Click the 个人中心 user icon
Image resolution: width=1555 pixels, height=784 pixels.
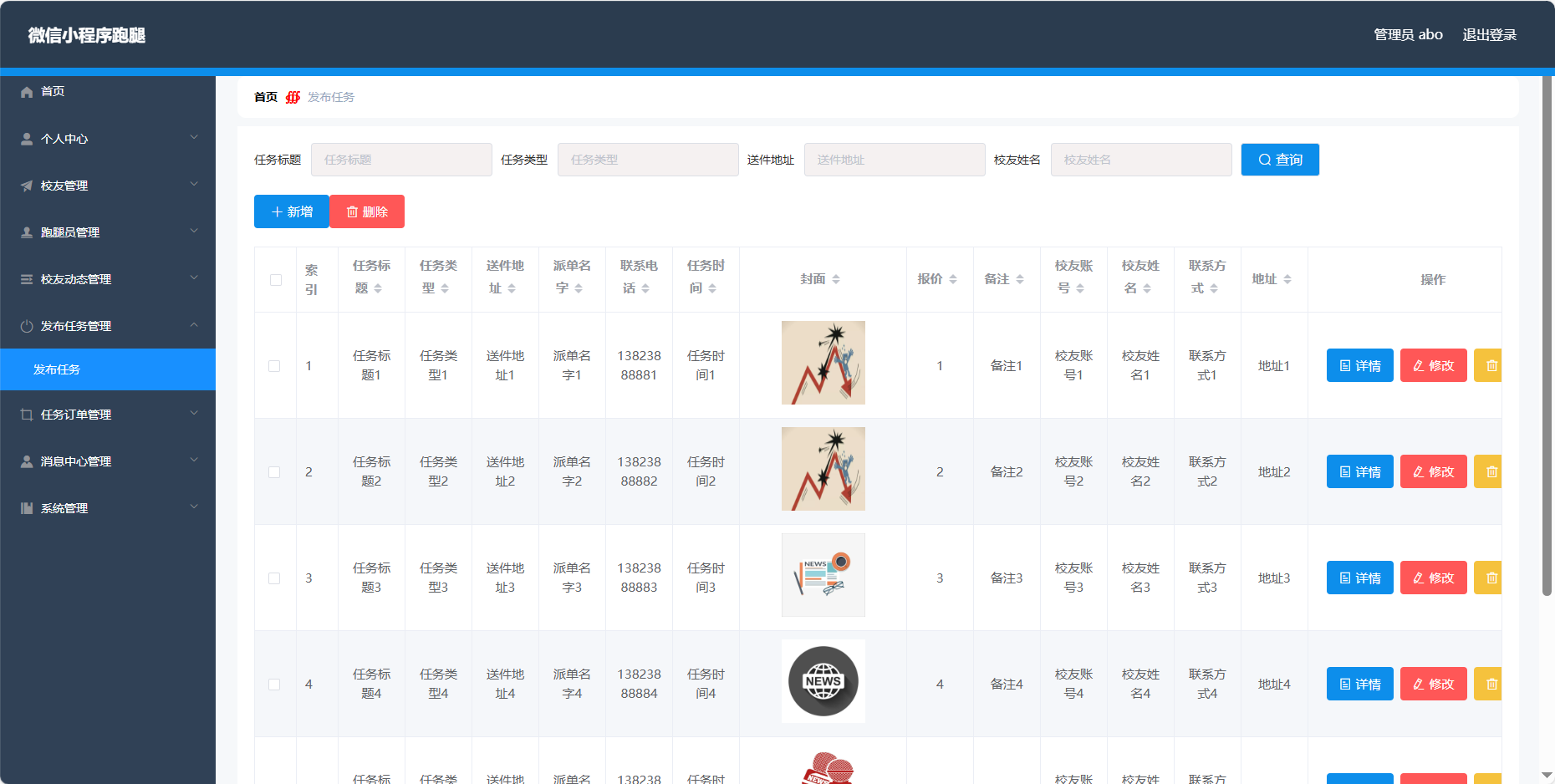[27, 139]
